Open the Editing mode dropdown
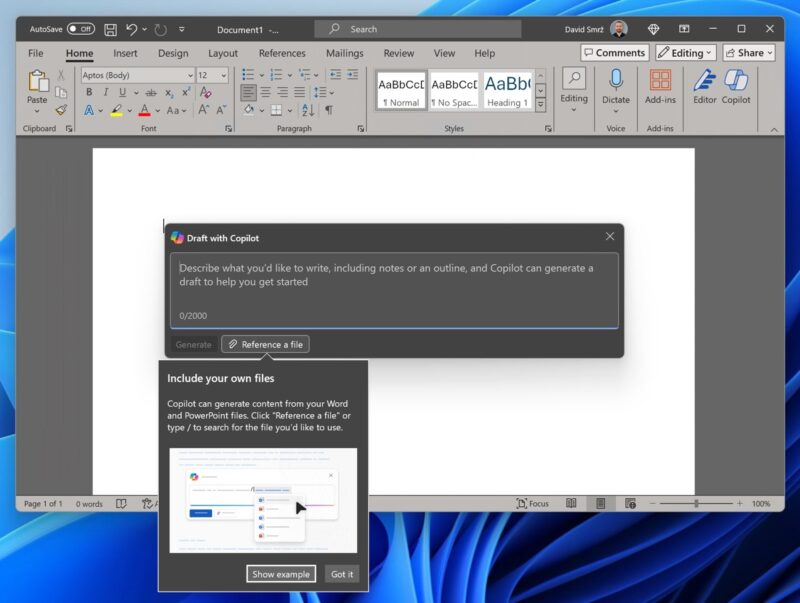The width and height of the screenshot is (800, 603). [685, 52]
